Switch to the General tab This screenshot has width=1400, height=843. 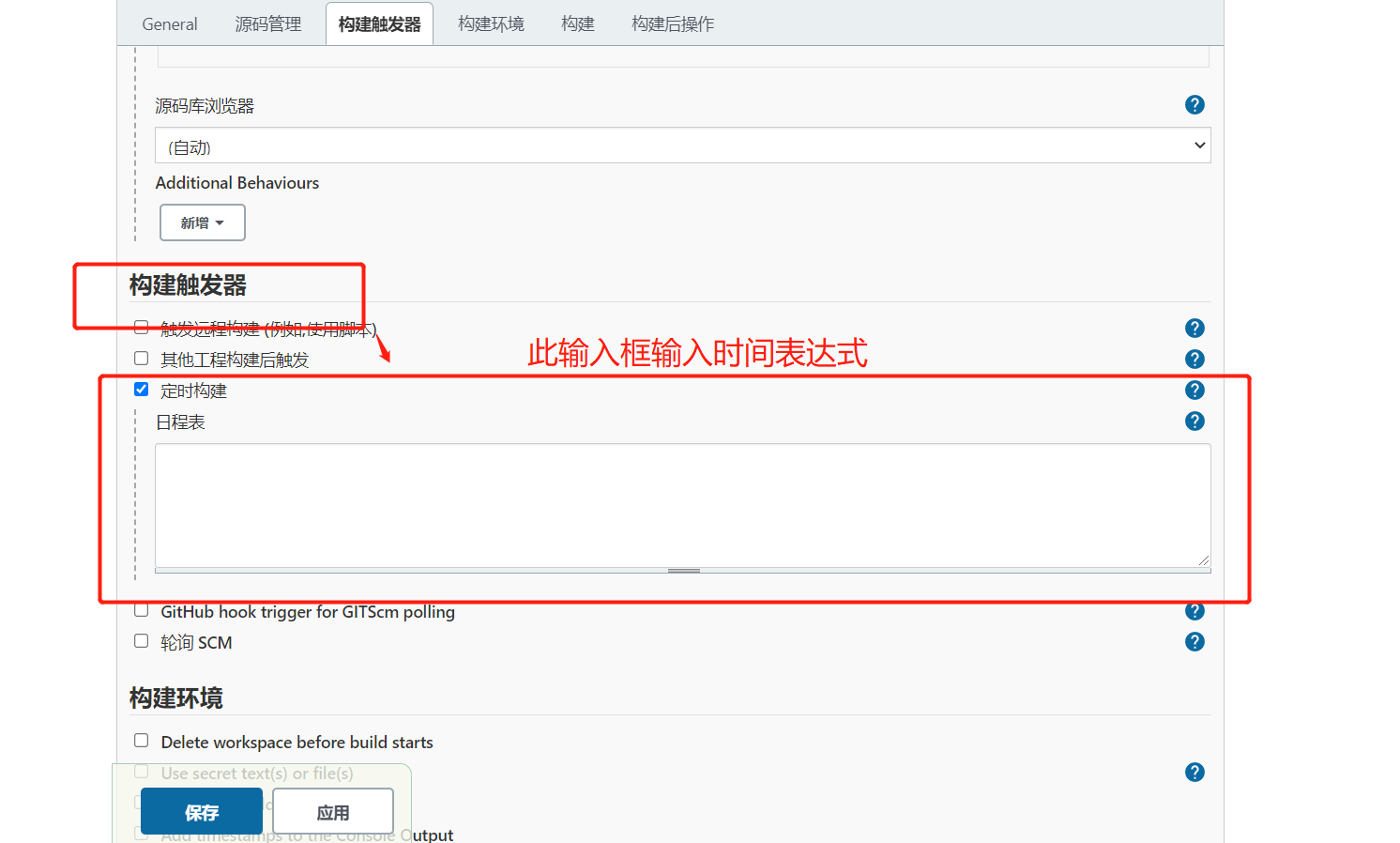tap(170, 23)
